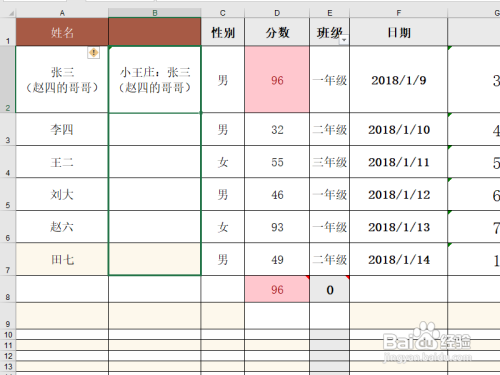Select row 9 header
Screen dimensions: 500x375
(8, 316)
